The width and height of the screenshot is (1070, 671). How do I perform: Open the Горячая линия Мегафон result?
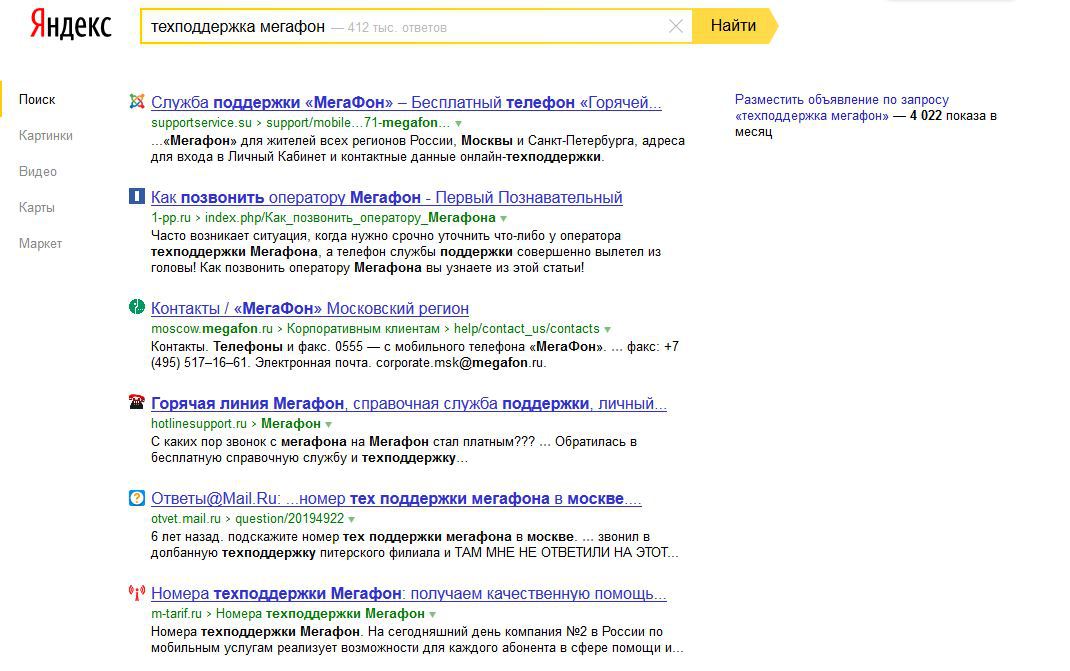(x=409, y=403)
